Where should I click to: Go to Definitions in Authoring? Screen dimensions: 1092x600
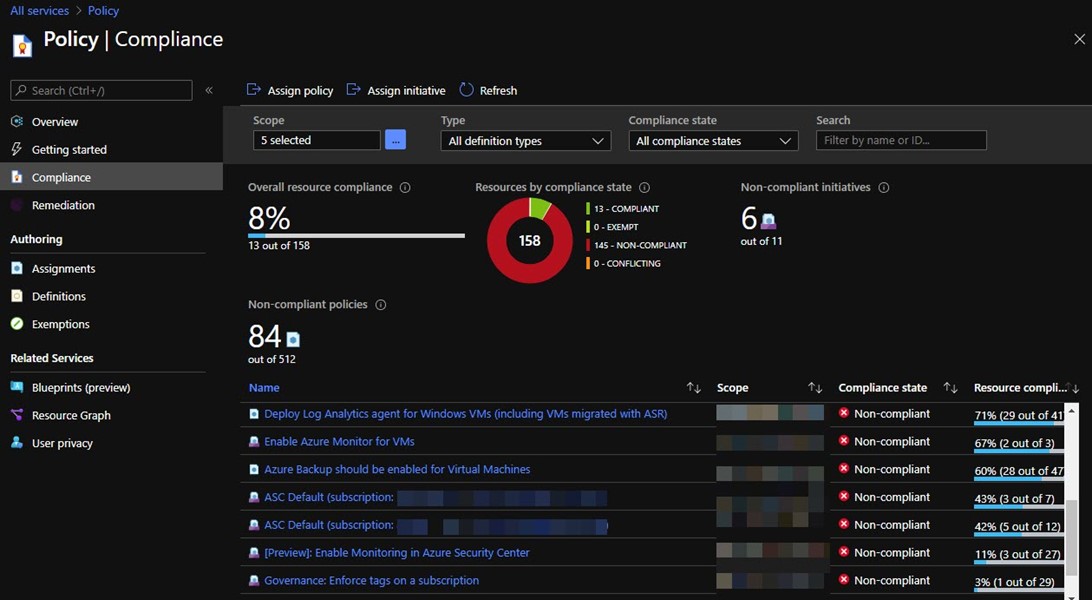[x=58, y=296]
